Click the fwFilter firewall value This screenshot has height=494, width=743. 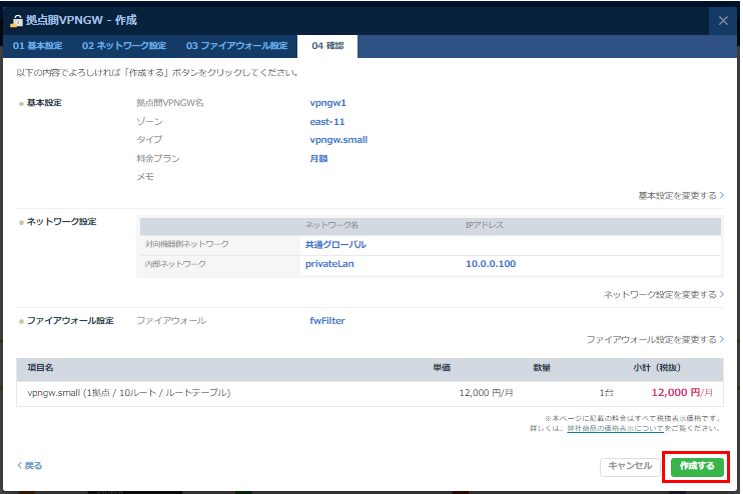click(x=327, y=321)
